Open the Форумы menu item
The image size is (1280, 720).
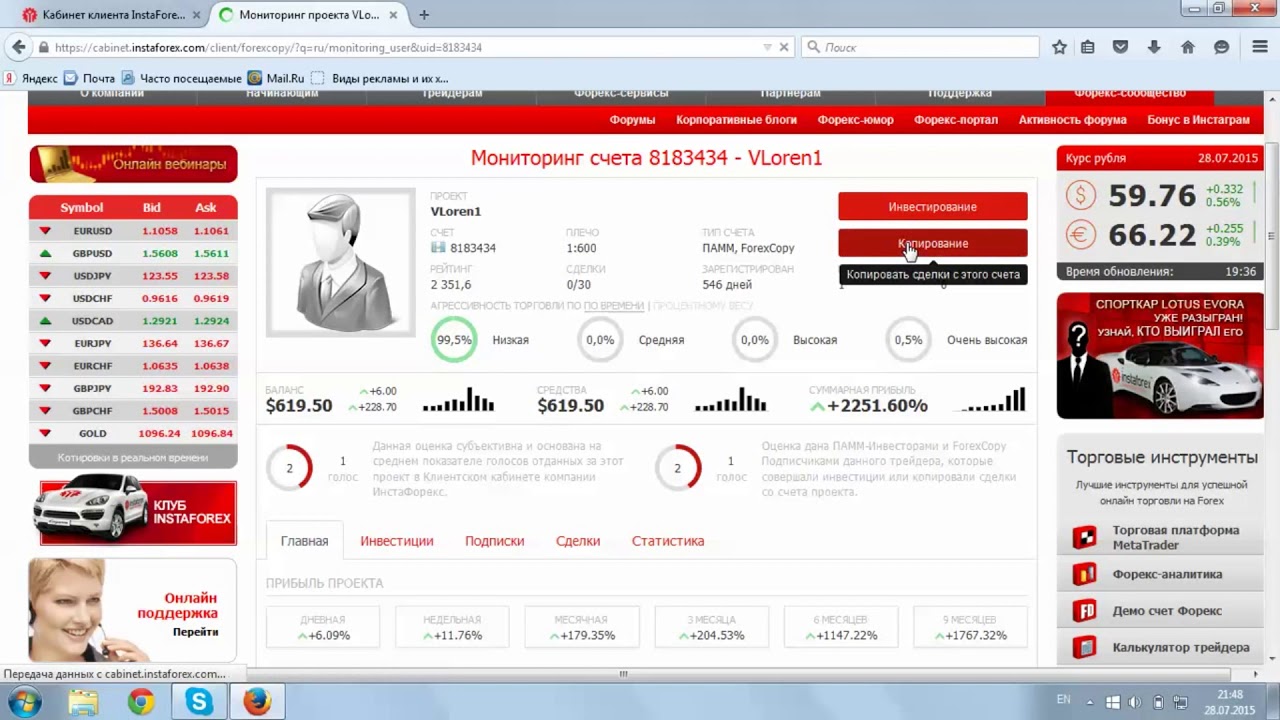(632, 120)
